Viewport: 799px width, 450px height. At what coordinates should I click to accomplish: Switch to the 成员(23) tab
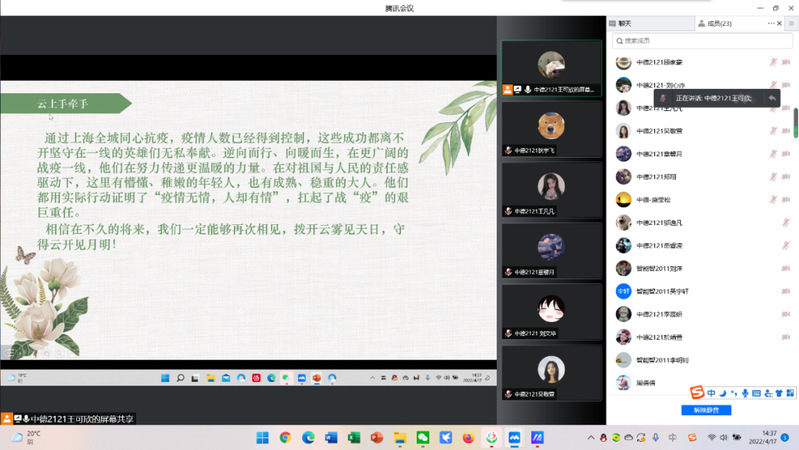point(715,23)
